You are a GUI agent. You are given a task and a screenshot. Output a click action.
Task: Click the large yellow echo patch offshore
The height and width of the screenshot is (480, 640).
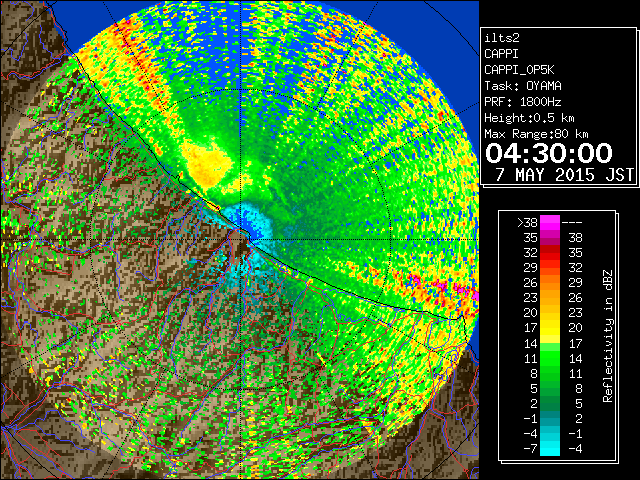pos(206,162)
